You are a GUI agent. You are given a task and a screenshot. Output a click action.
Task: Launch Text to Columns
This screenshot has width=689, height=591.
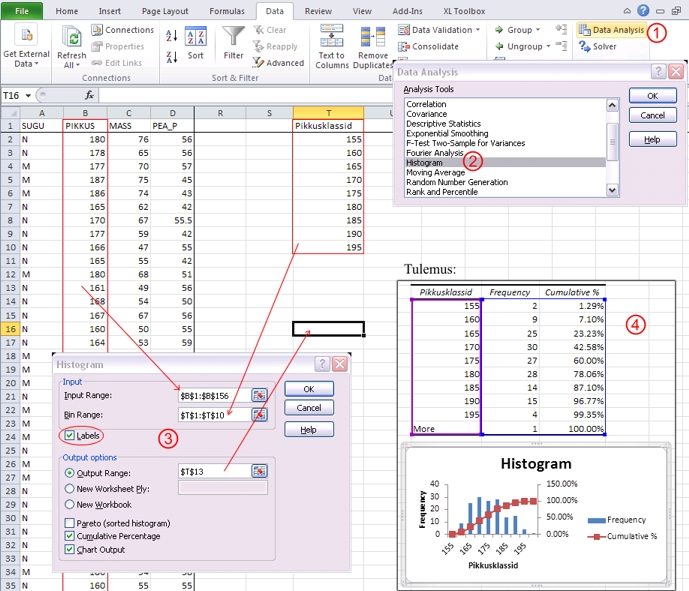pos(332,47)
